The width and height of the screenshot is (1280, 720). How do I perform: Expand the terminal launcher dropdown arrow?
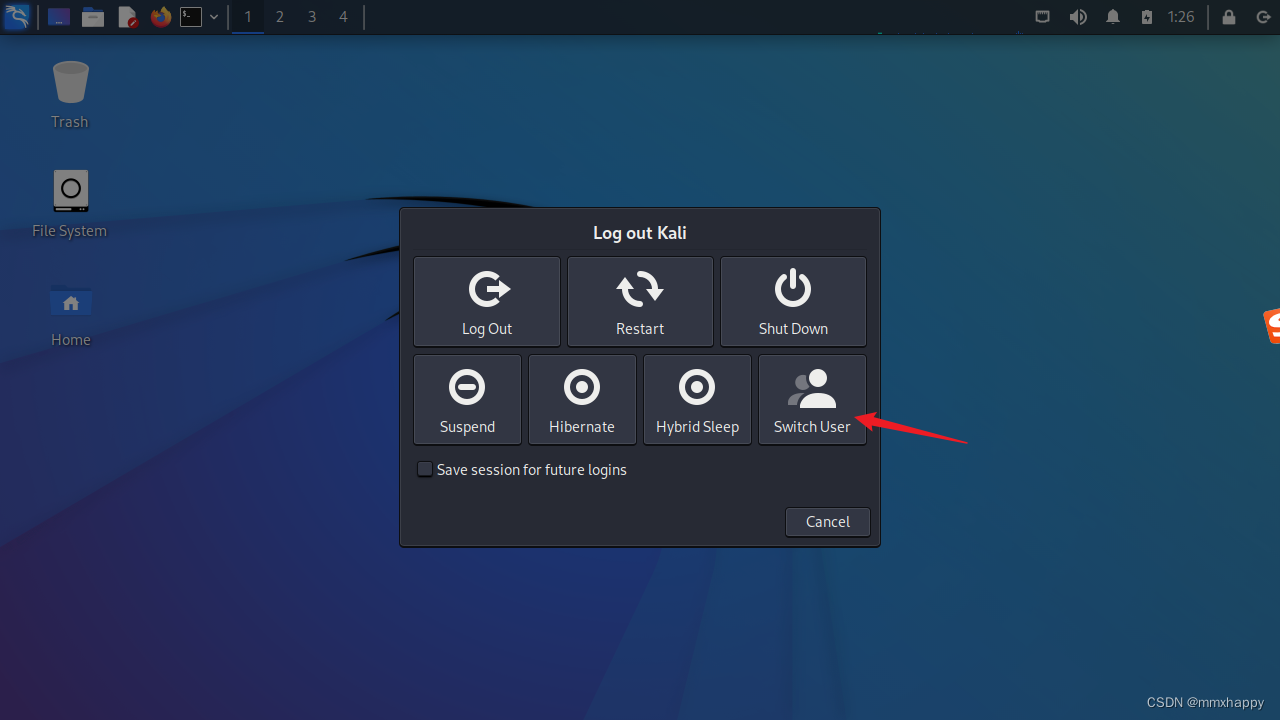213,17
